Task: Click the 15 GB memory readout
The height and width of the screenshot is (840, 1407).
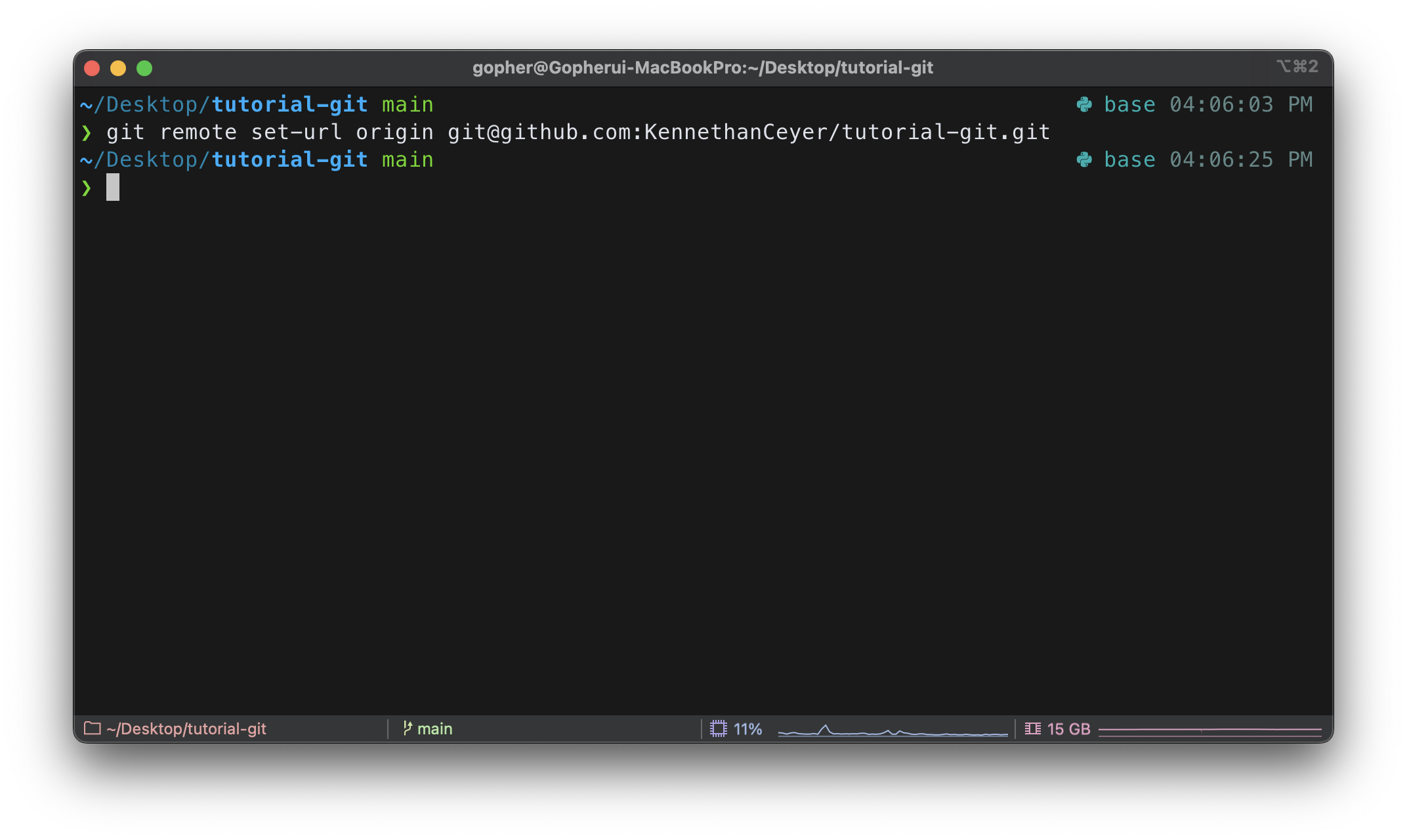Action: coord(1068,728)
